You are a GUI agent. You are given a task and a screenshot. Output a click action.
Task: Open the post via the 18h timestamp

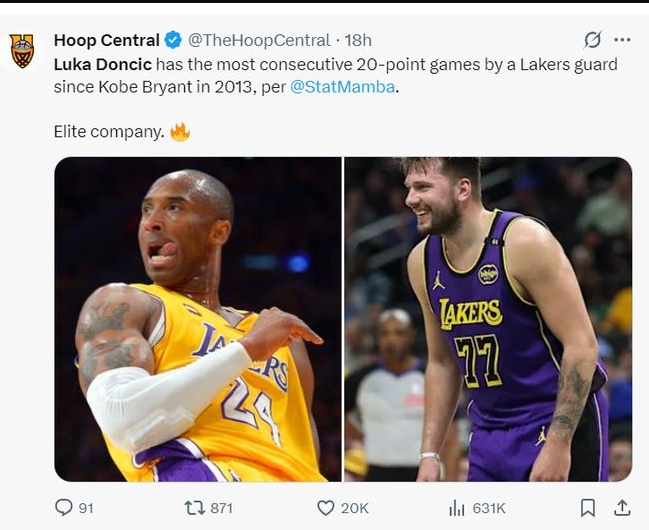click(x=357, y=40)
